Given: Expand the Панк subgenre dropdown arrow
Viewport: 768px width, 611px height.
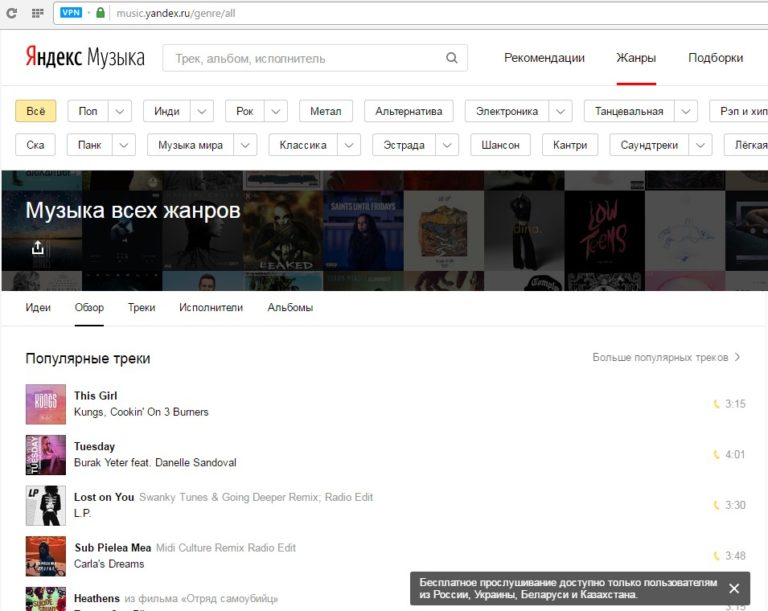Looking at the screenshot, I should click(124, 145).
